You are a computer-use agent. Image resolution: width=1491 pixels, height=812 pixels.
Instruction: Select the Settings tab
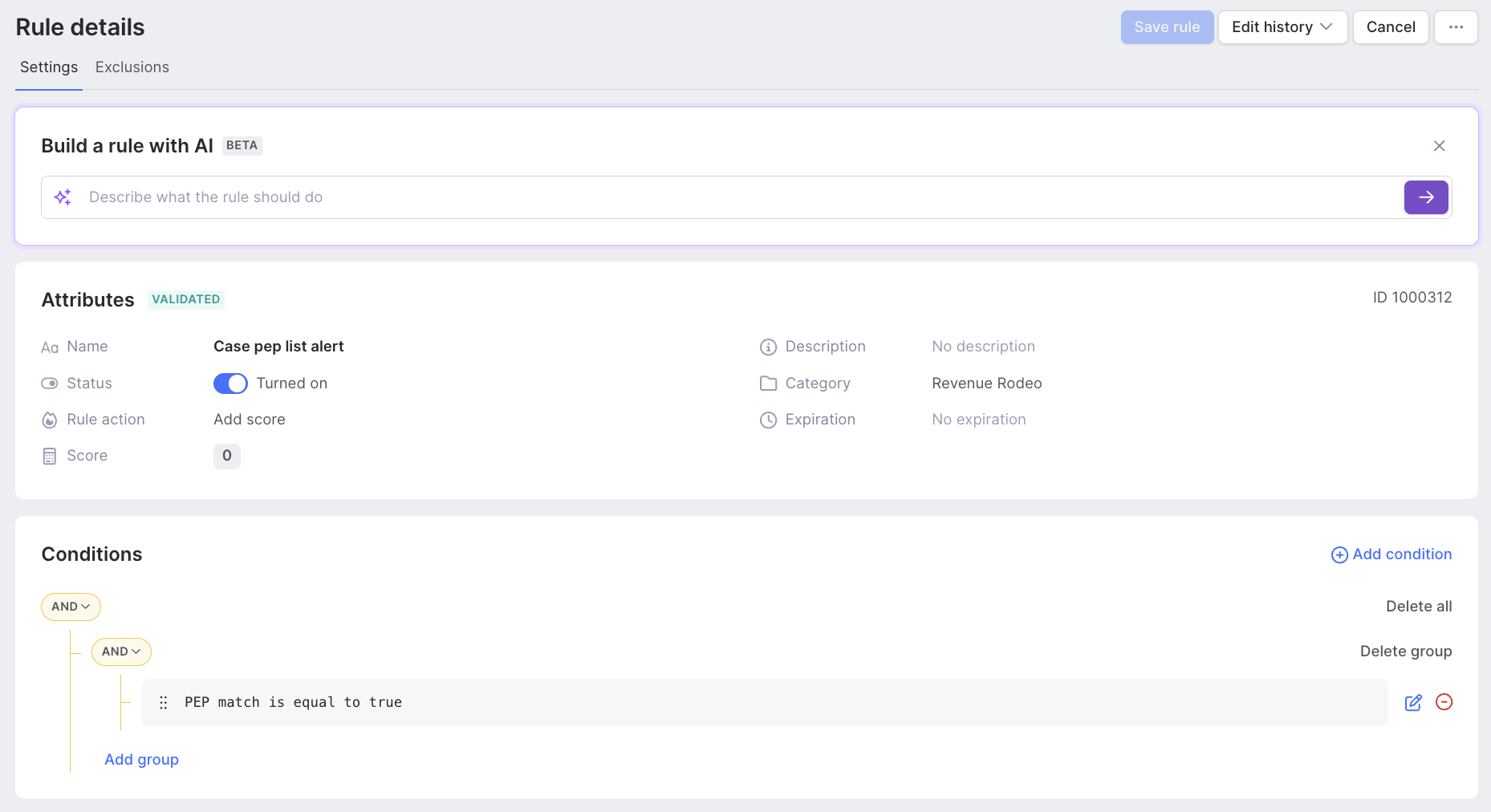point(49,67)
